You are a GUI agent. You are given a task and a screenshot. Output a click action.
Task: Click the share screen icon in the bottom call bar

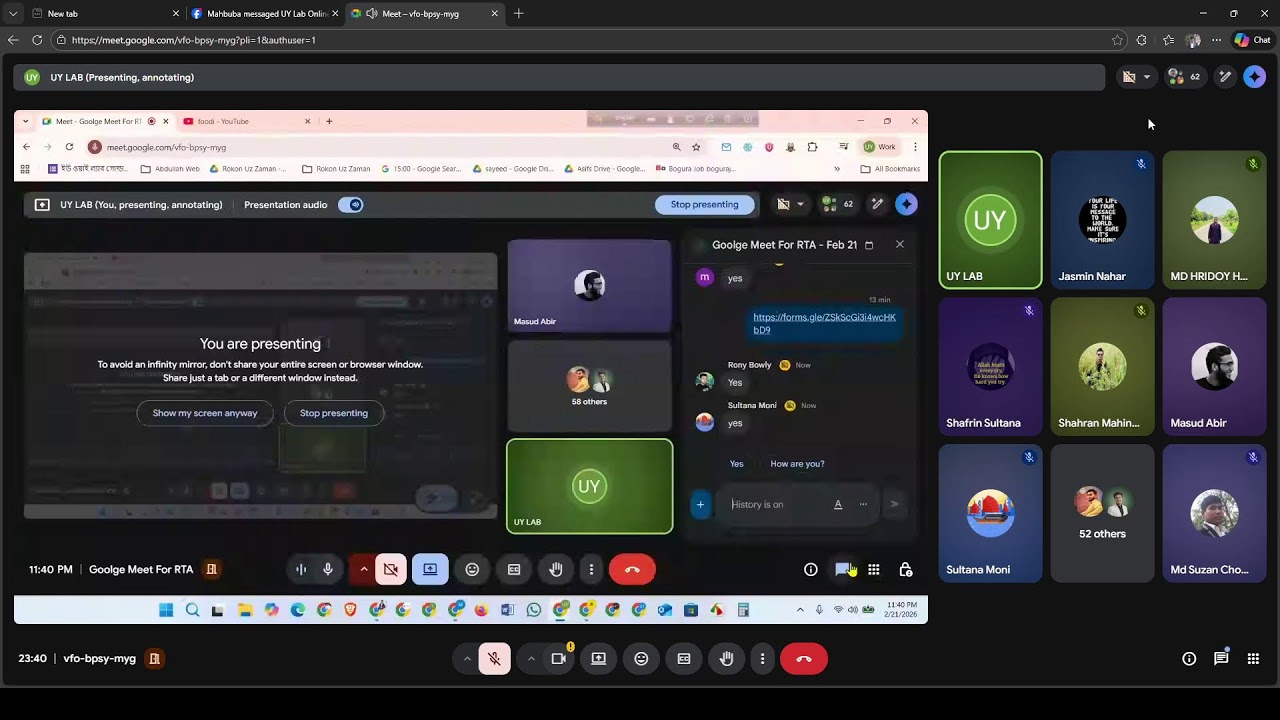pyautogui.click(x=598, y=659)
